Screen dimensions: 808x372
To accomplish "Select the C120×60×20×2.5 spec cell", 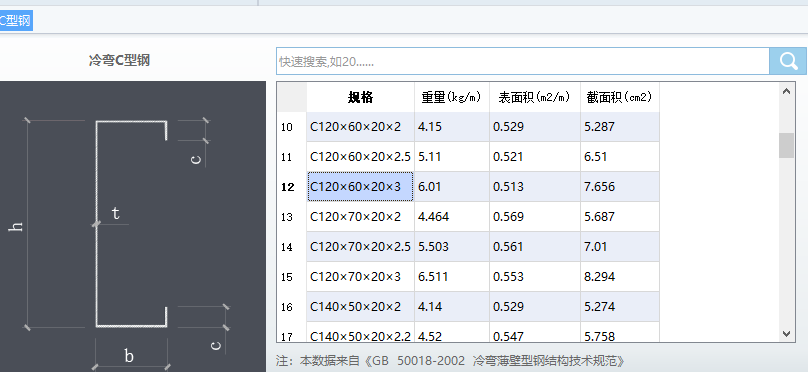I will click(x=360, y=157).
